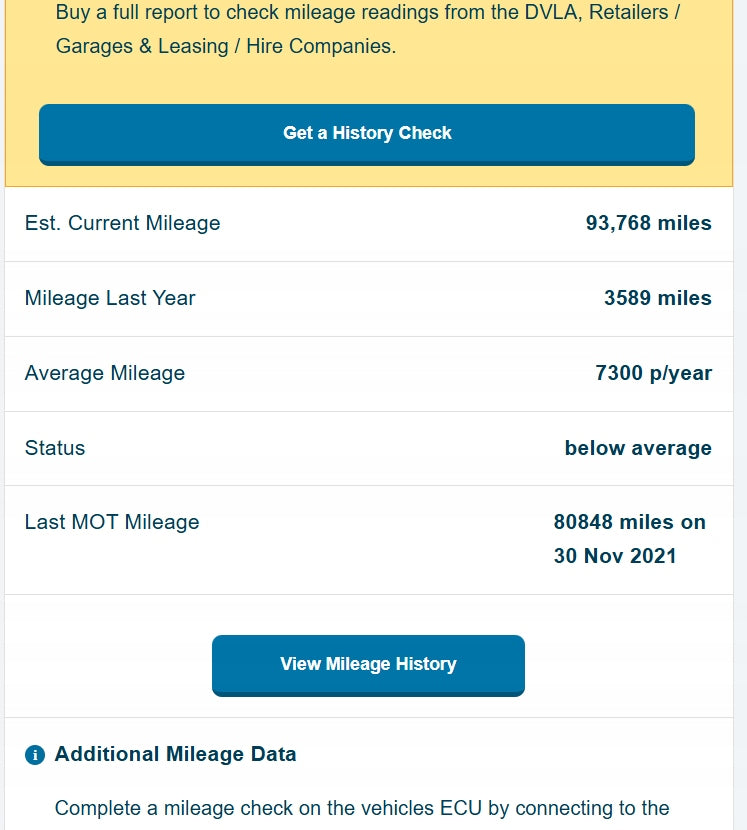Click the Get a History Check button
This screenshot has height=830, width=747.
coord(367,134)
